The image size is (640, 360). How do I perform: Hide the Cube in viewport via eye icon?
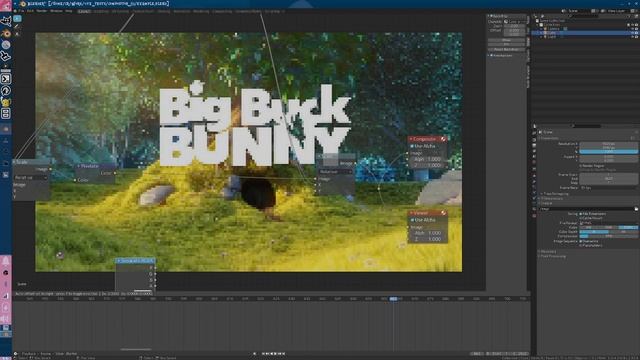click(631, 33)
